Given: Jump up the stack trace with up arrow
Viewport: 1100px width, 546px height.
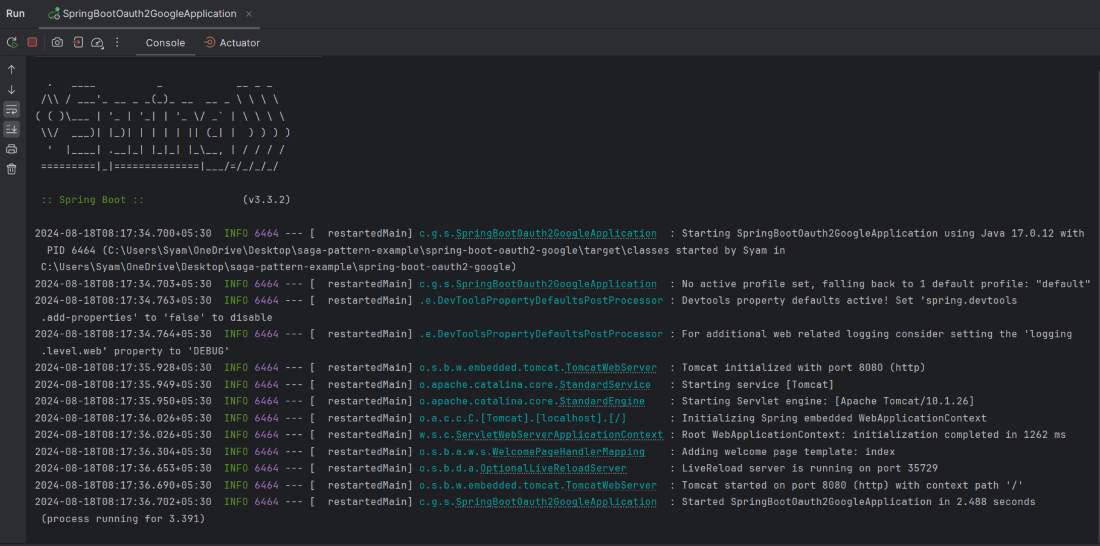Looking at the screenshot, I should click(11, 69).
